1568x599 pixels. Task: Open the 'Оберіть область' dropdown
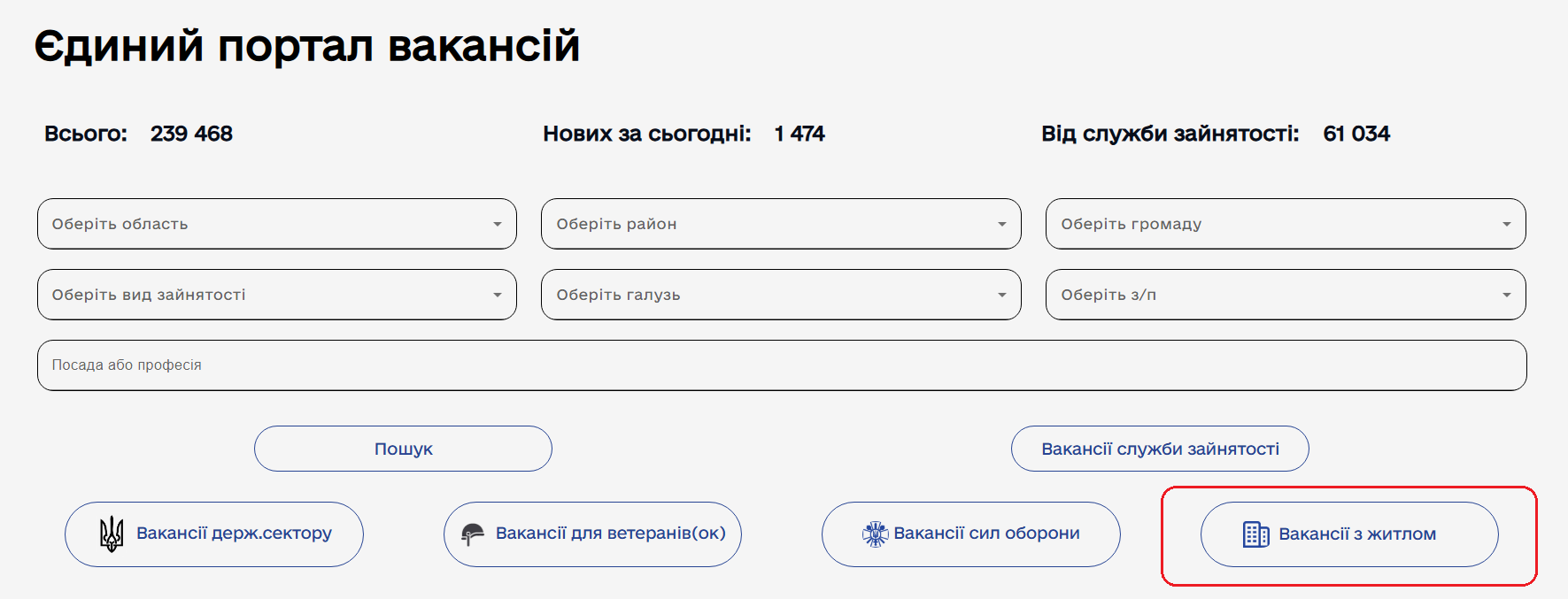(x=276, y=224)
